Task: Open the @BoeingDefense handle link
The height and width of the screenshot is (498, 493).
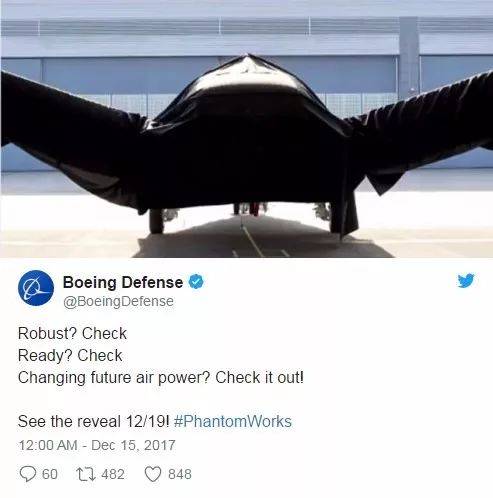Action: [x=118, y=301]
